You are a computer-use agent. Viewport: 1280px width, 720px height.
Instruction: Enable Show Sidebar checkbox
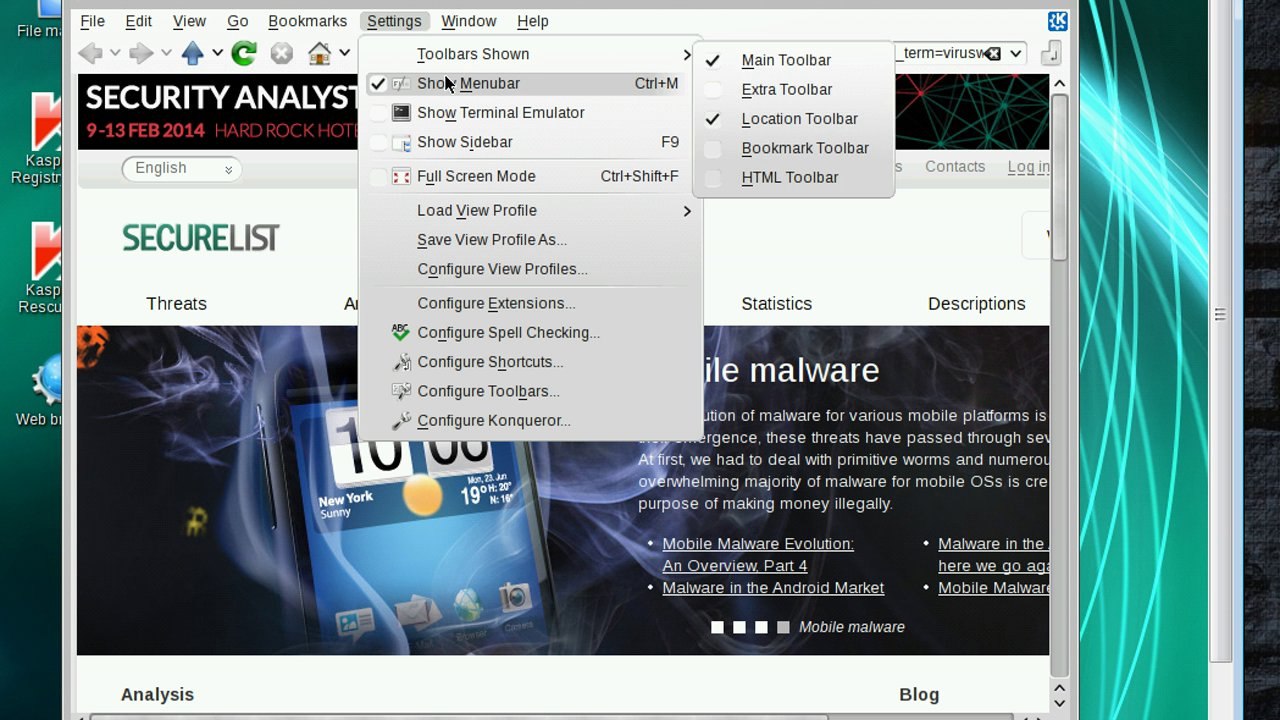pos(378,142)
